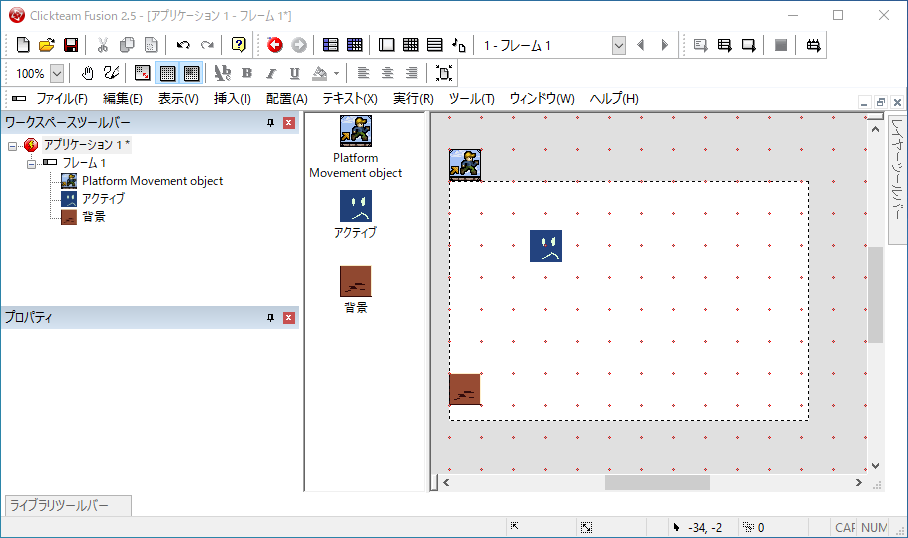The height and width of the screenshot is (538, 908).
Task: Click the Run Frame icon
Action: coord(749,45)
